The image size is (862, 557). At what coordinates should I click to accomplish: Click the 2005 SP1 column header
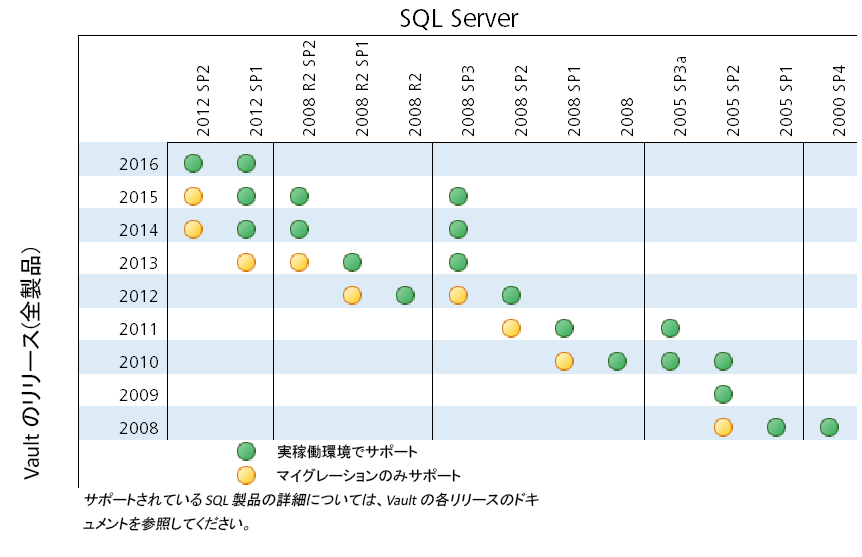pos(786,101)
